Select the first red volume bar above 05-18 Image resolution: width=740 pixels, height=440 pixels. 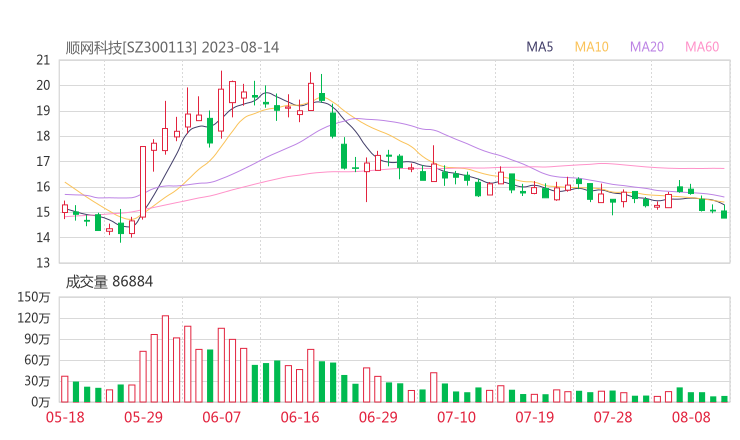(65, 389)
